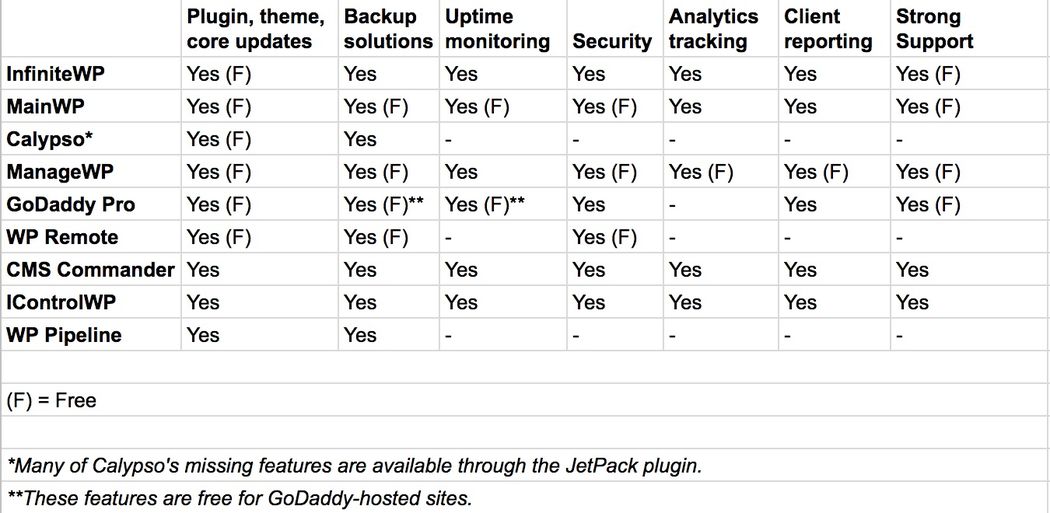Click the WP Remote row label

click(x=91, y=237)
